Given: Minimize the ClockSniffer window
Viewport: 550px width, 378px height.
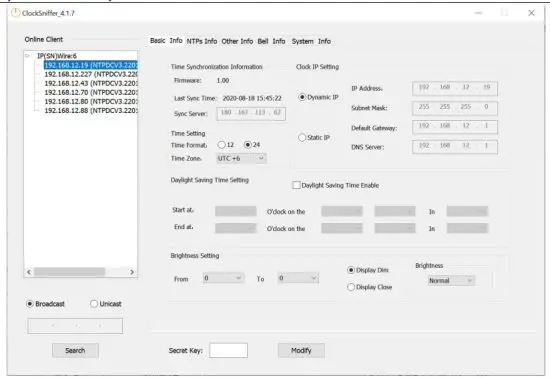Looking at the screenshot, I should pos(478,13).
